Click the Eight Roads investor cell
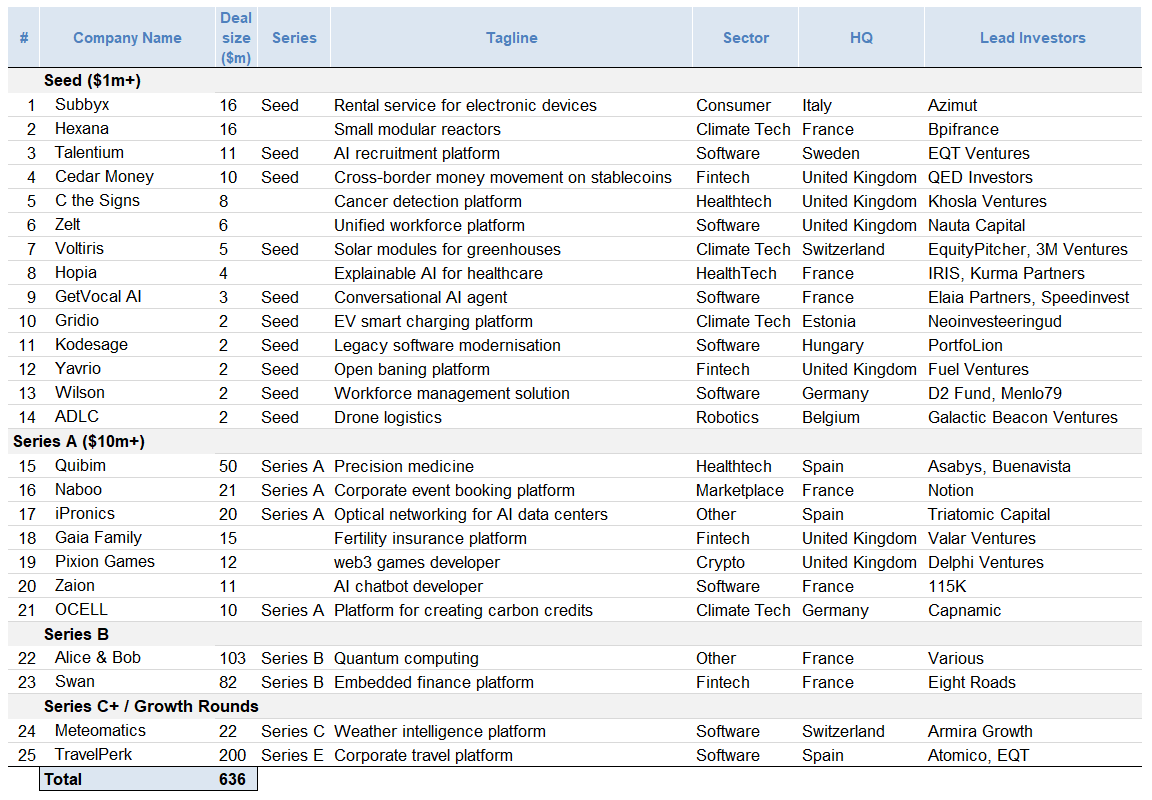This screenshot has width=1152, height=800. click(972, 682)
